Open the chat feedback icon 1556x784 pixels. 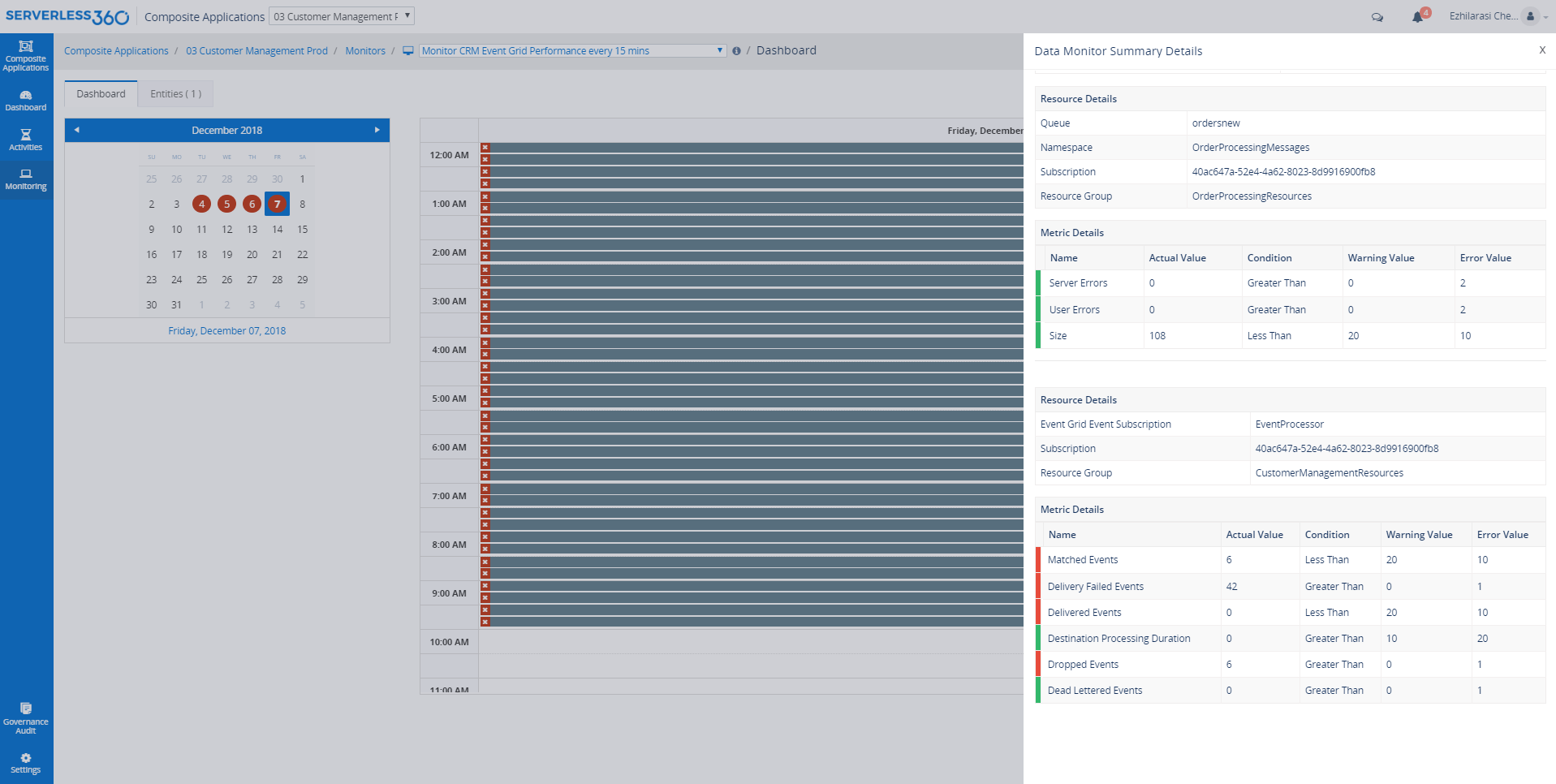tap(1377, 16)
